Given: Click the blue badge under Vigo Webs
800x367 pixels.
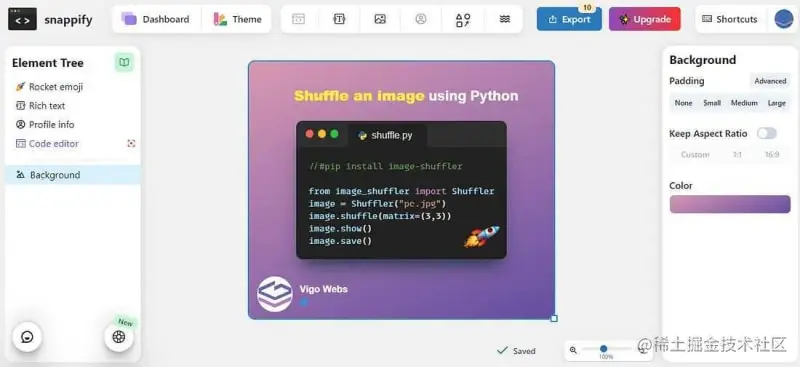Looking at the screenshot, I should (304, 302).
